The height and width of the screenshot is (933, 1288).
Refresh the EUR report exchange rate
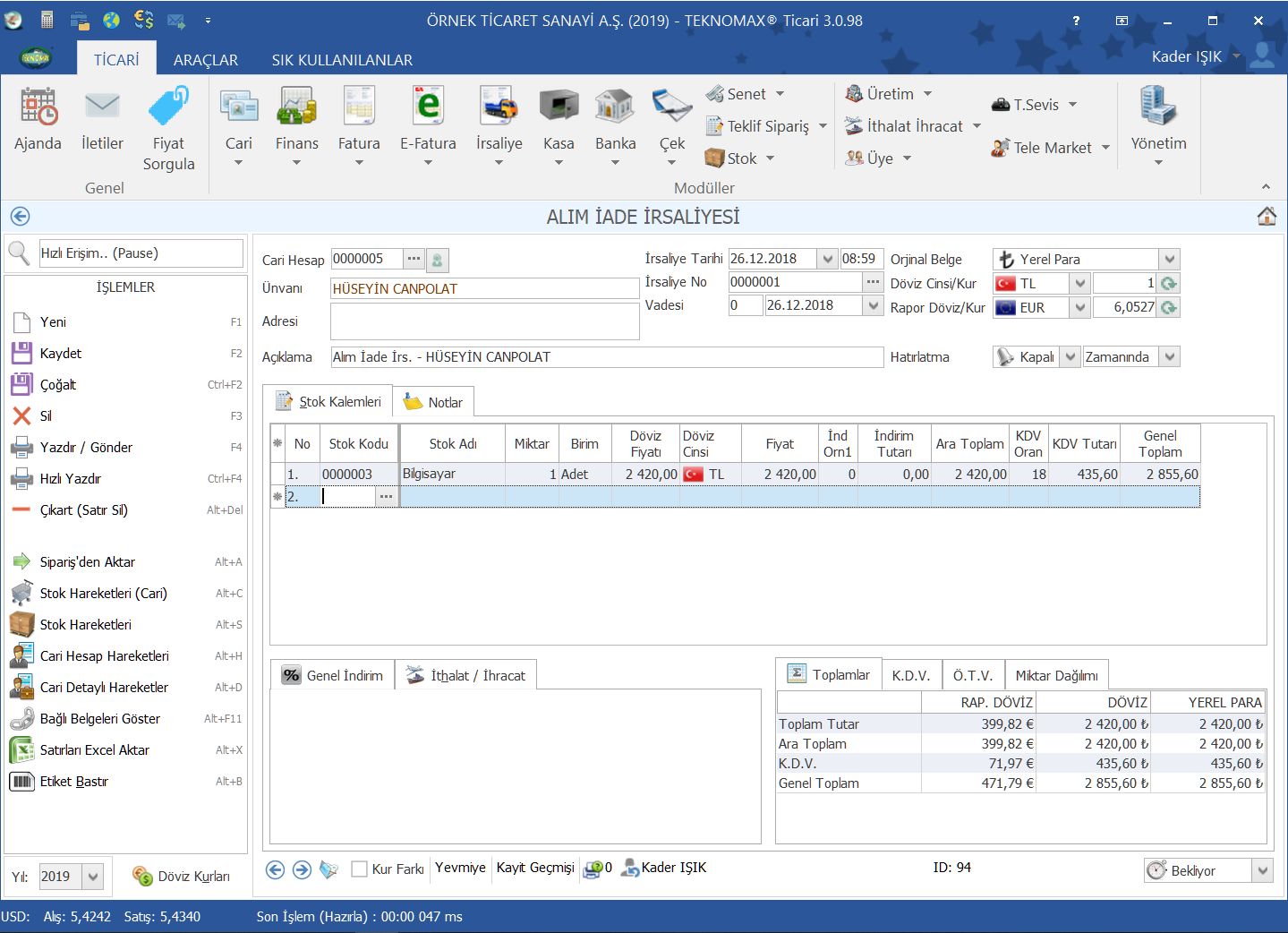click(x=1168, y=307)
